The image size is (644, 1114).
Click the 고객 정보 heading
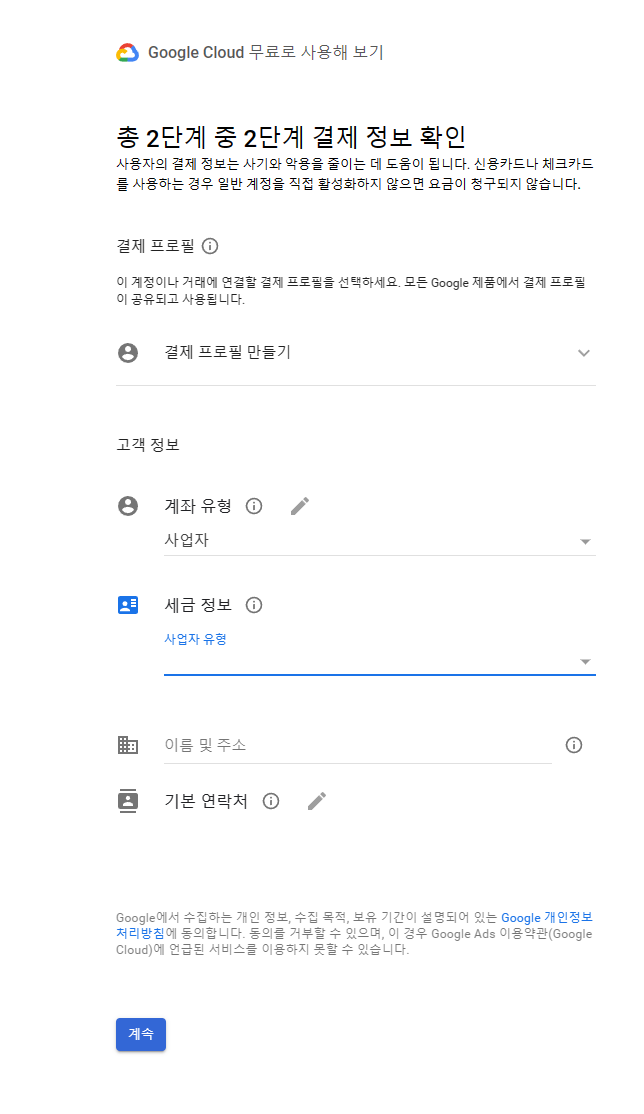(148, 445)
